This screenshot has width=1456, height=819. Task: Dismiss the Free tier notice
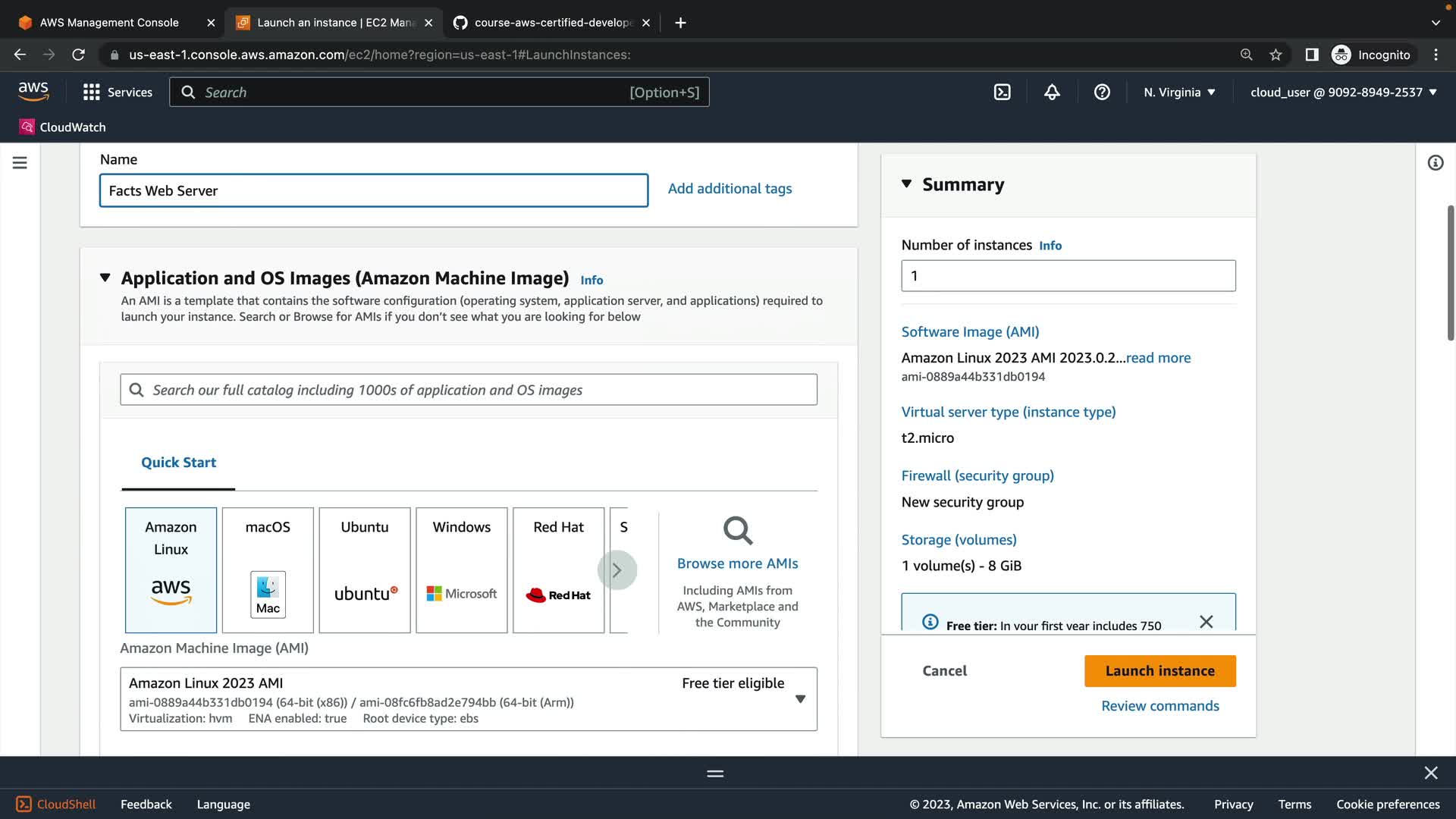(x=1206, y=622)
